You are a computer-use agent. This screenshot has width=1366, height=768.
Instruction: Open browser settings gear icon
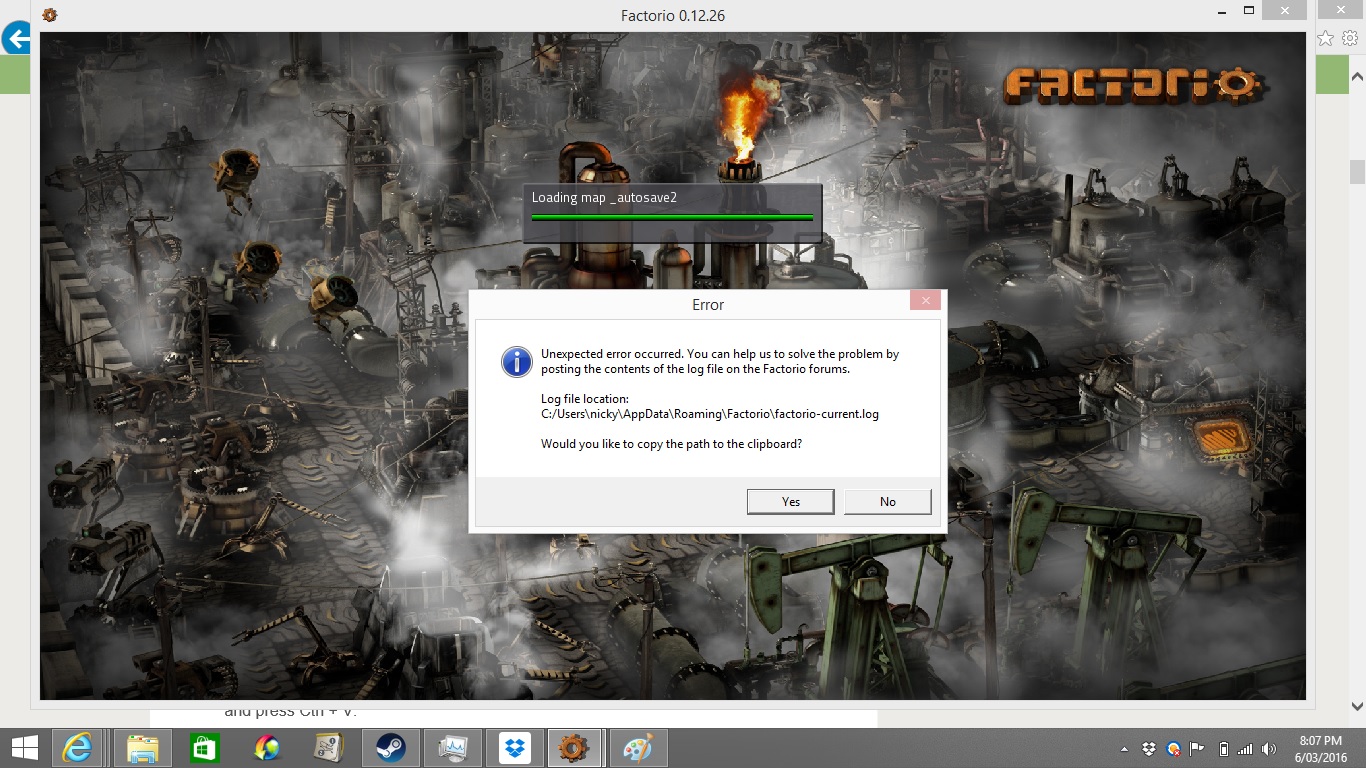[1350, 38]
